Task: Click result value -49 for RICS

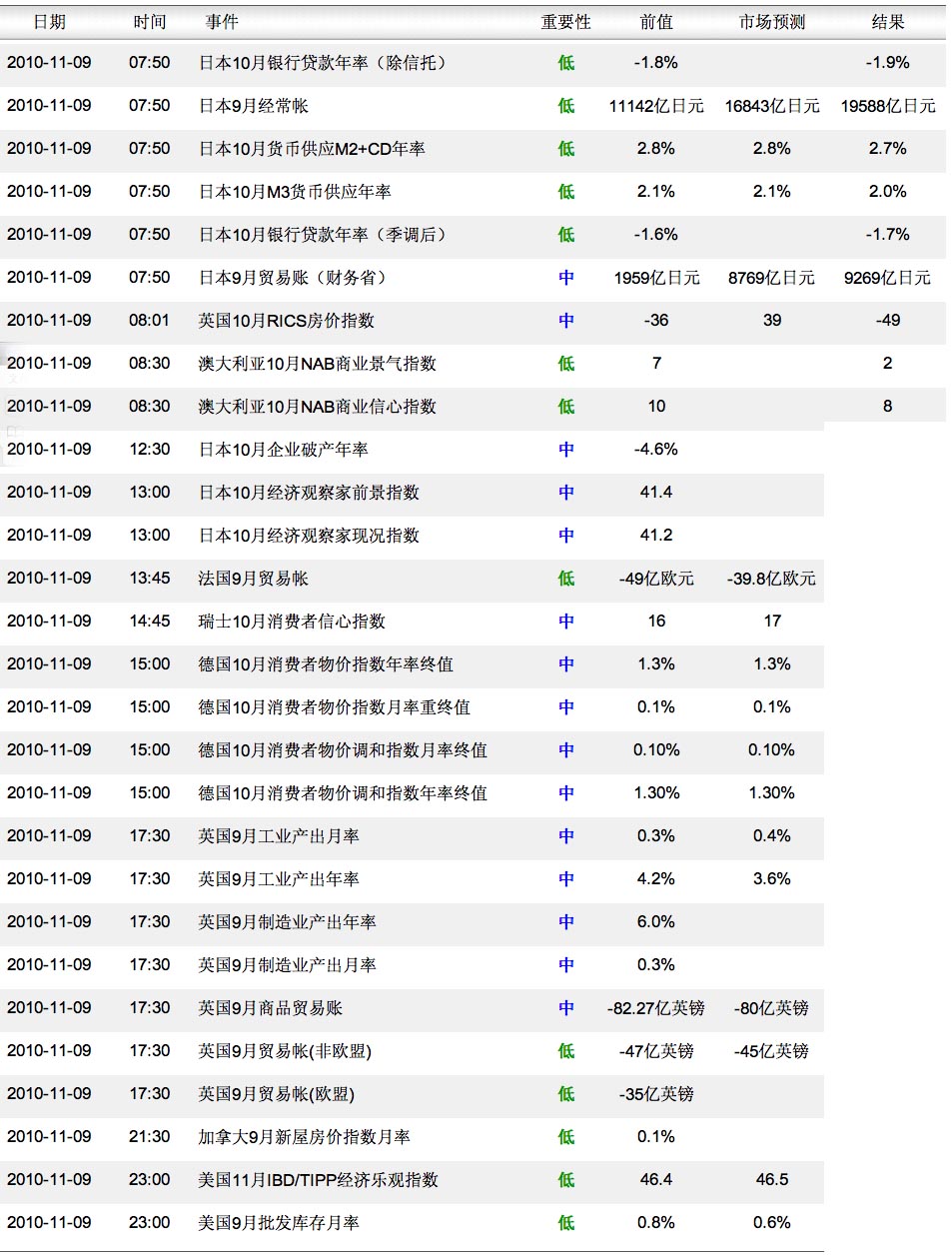Action: point(888,321)
